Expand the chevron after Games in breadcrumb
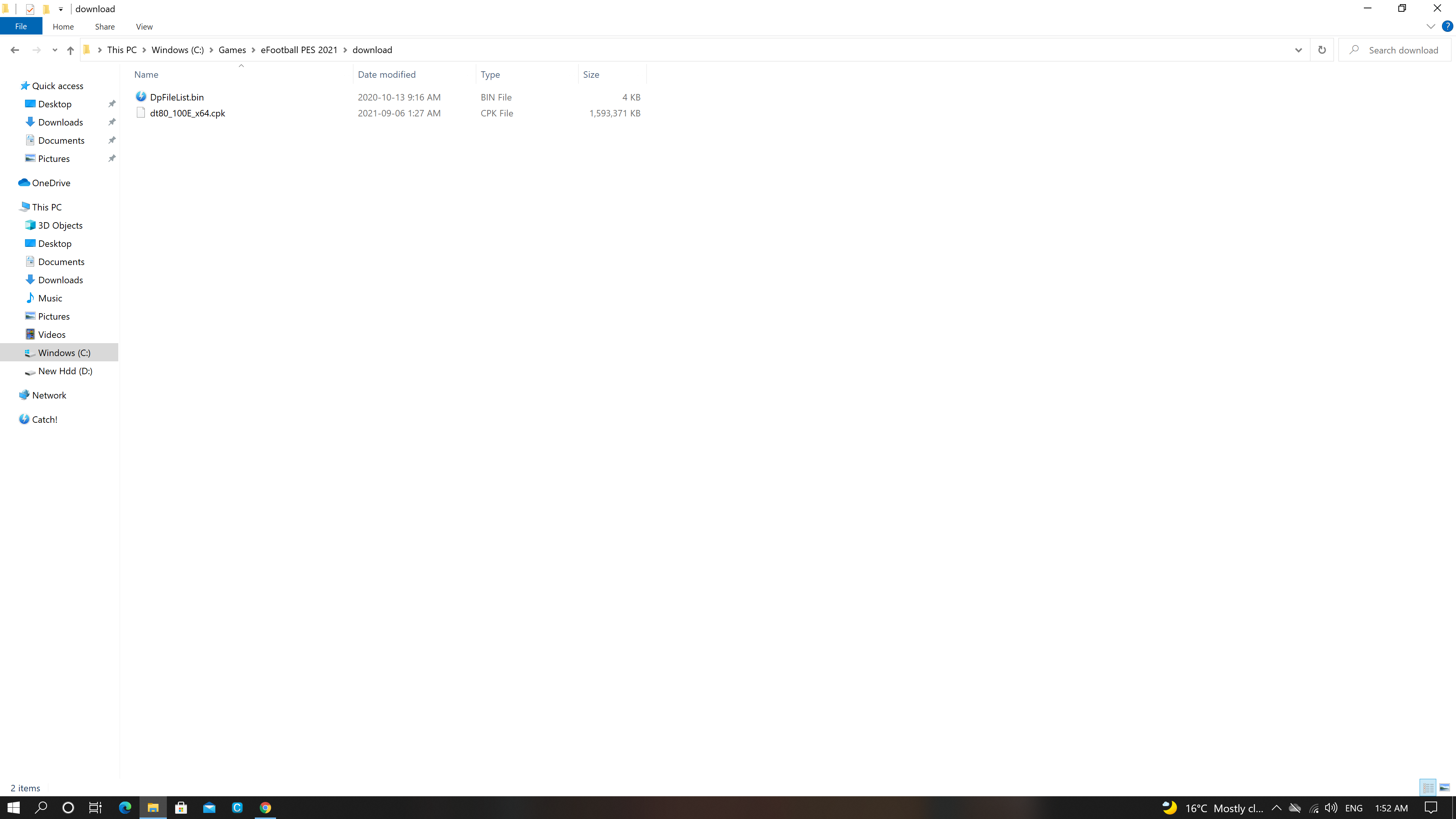Screen dimensions: 1456x819 click(x=253, y=50)
